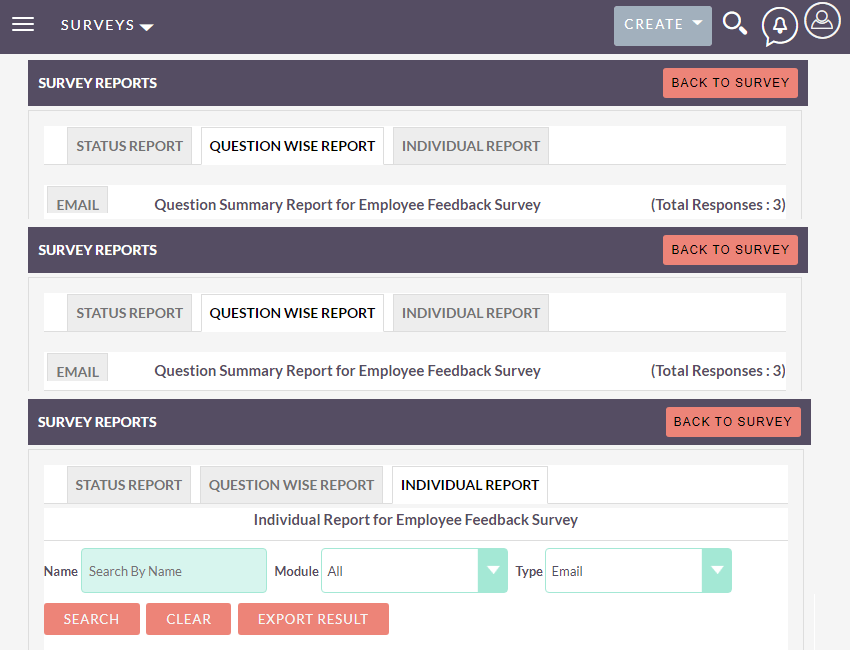The image size is (850, 650).
Task: Click Back to Survey above the Individual Report
Action: [x=733, y=422]
